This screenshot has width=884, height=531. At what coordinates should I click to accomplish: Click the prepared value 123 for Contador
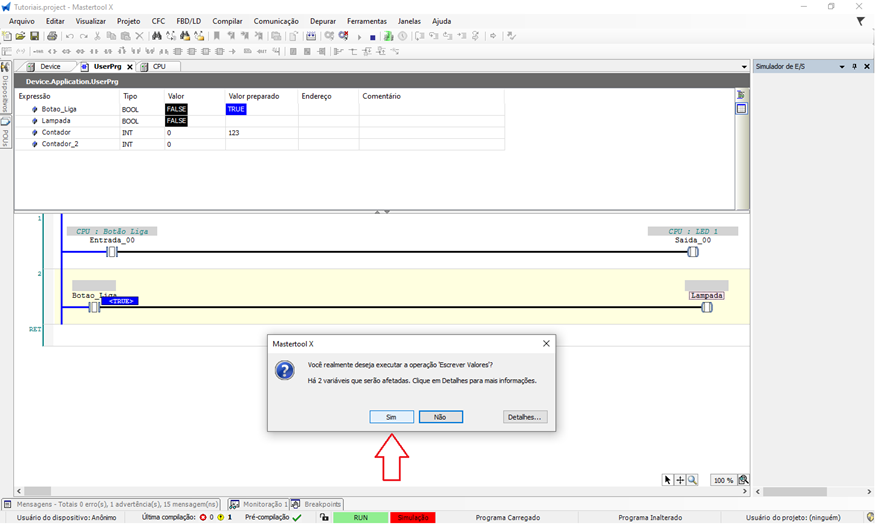234,132
